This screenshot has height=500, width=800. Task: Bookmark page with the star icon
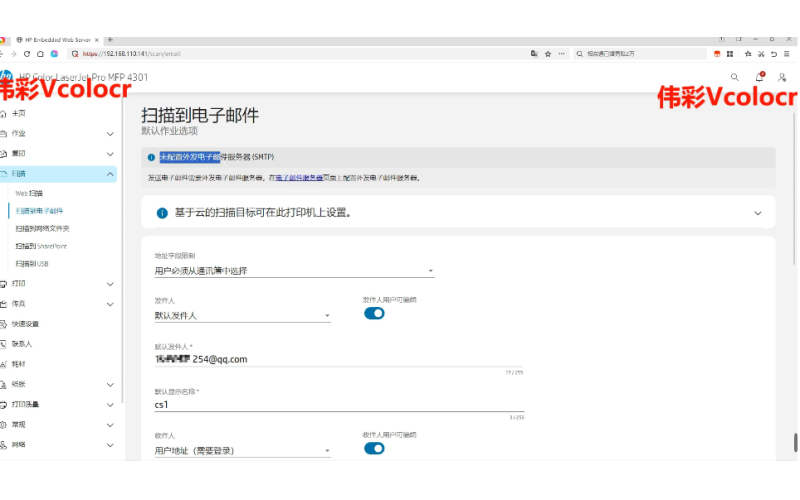[x=548, y=53]
